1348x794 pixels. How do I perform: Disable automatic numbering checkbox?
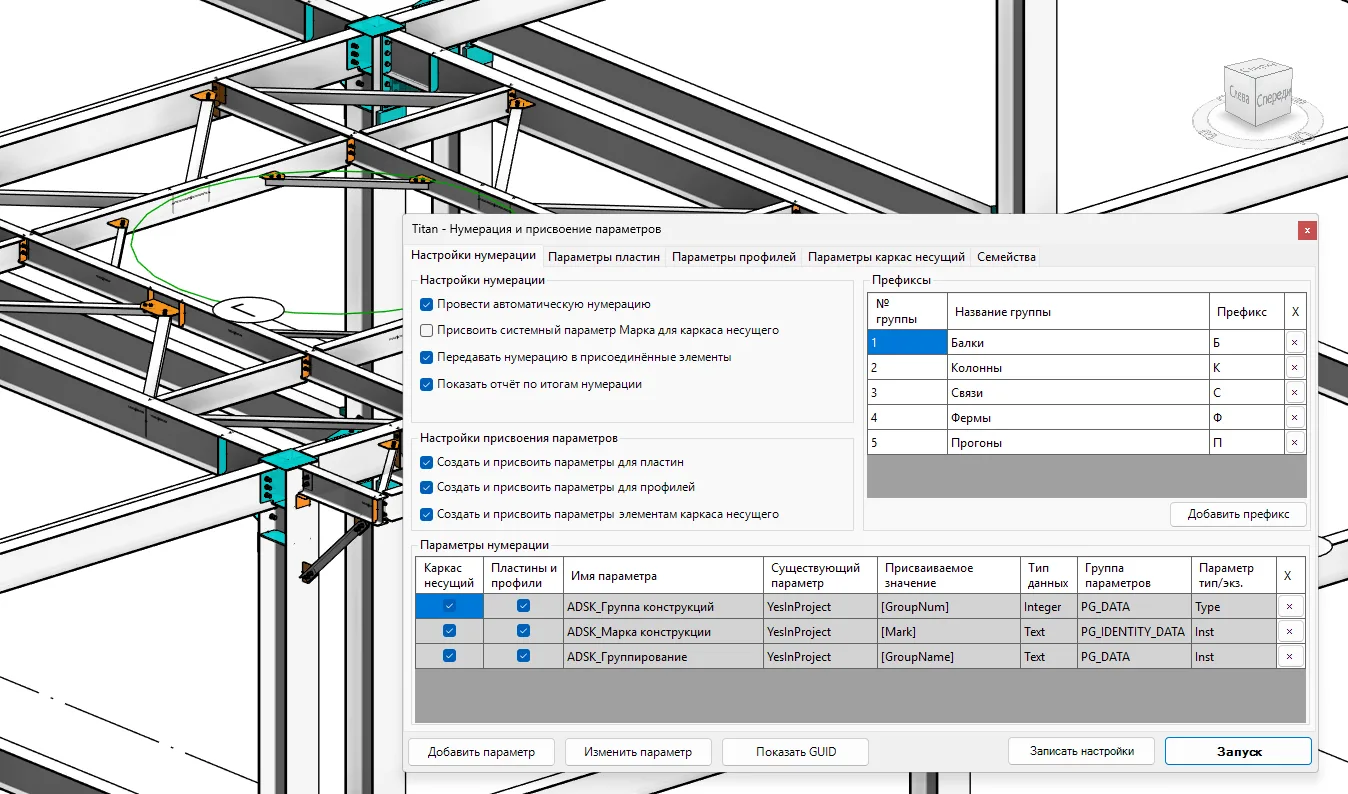(x=427, y=304)
